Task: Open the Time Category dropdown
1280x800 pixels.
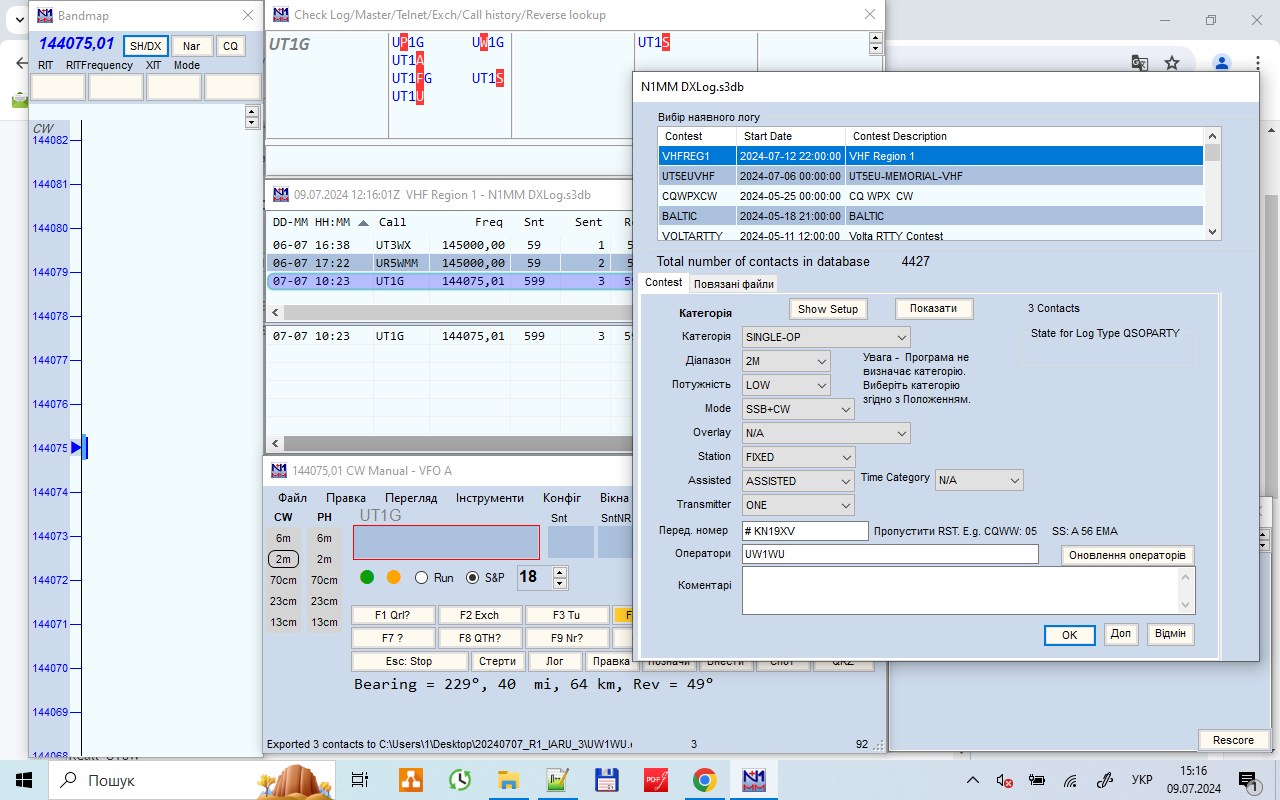Action: (x=979, y=480)
